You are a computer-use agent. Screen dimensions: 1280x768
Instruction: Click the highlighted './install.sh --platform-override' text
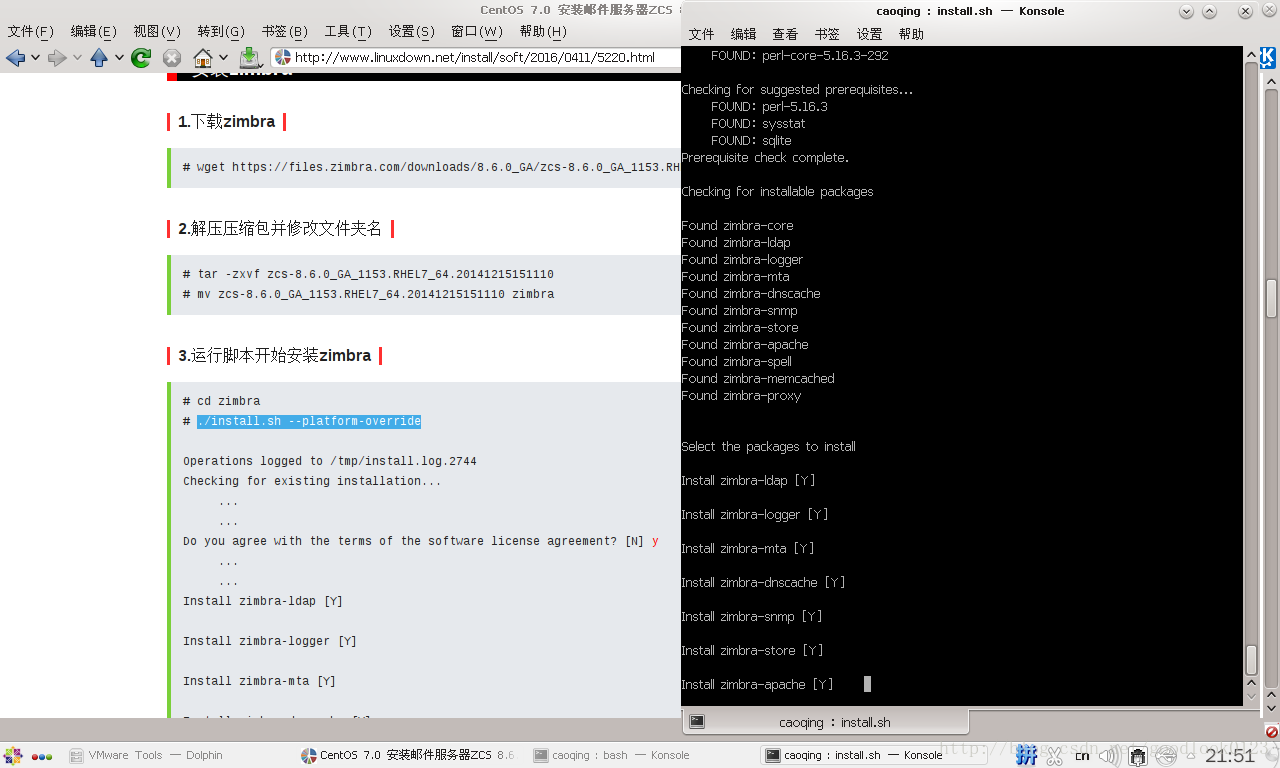(x=309, y=421)
